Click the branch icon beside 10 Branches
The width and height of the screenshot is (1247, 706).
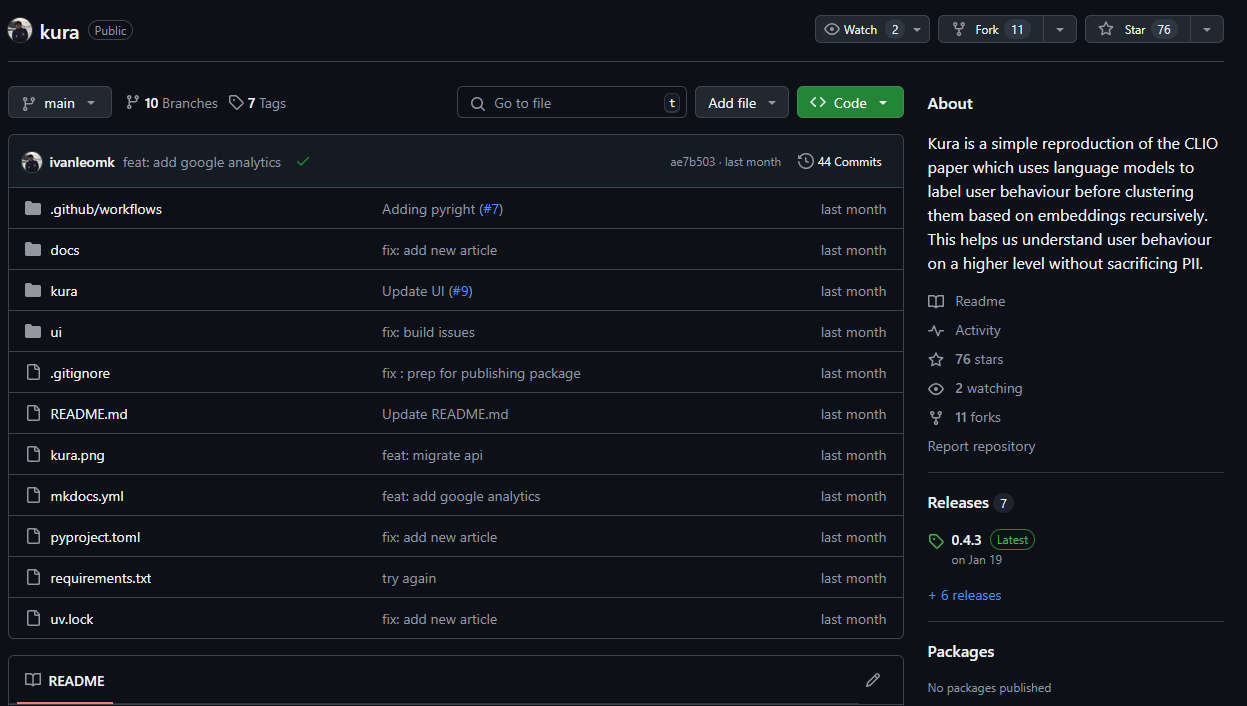133,103
